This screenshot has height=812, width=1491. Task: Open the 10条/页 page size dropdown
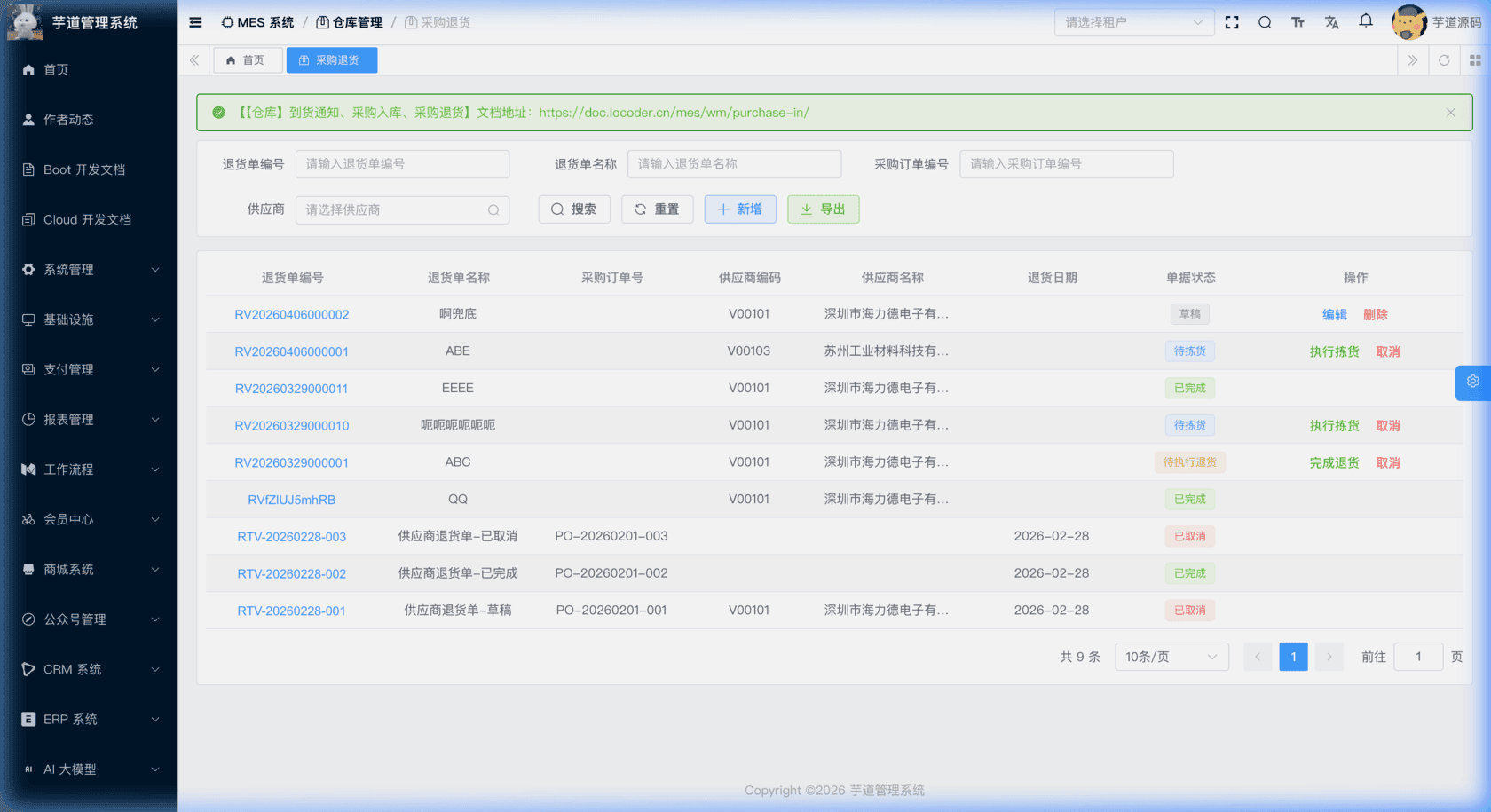click(x=1171, y=657)
